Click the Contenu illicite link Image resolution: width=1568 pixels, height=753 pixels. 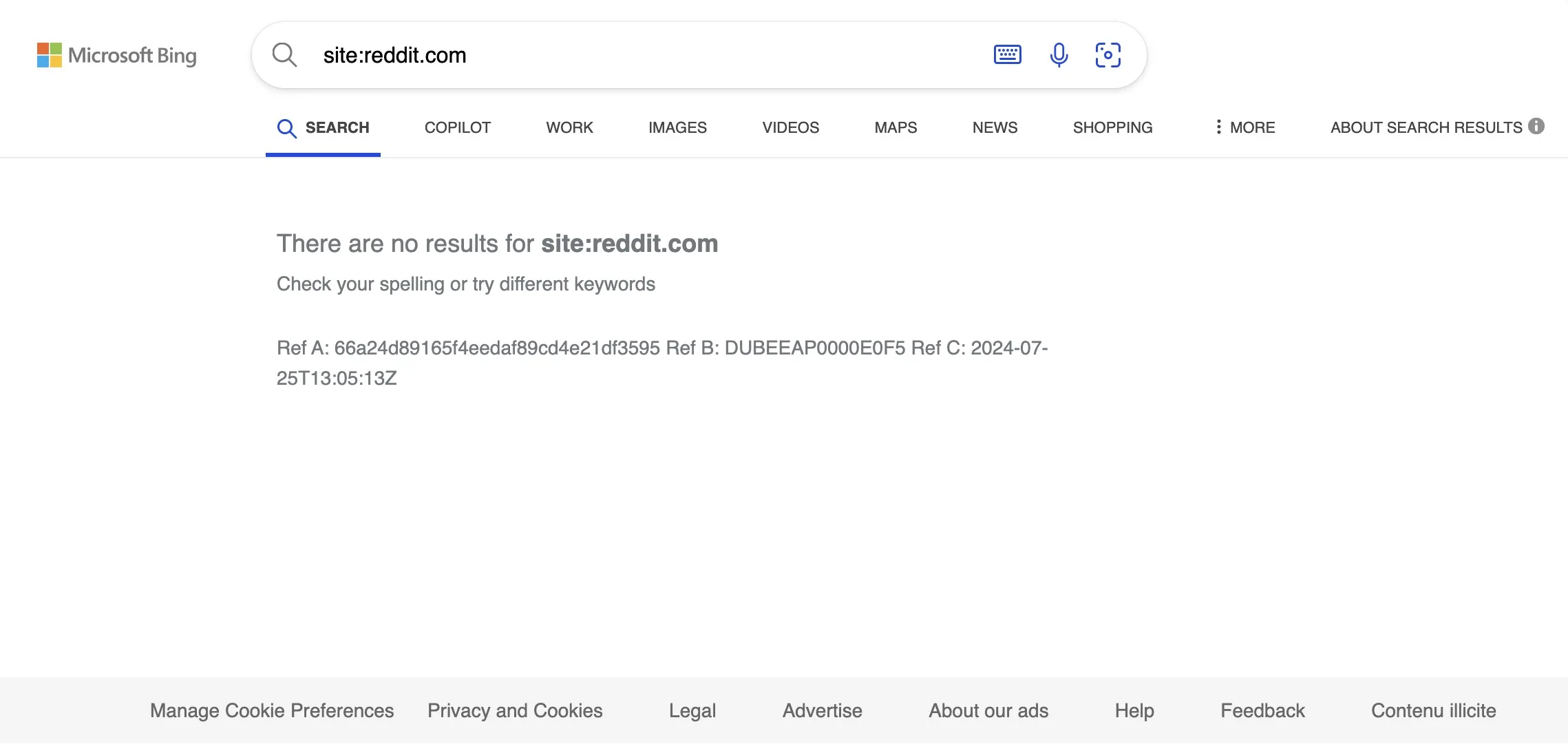[1433, 710]
